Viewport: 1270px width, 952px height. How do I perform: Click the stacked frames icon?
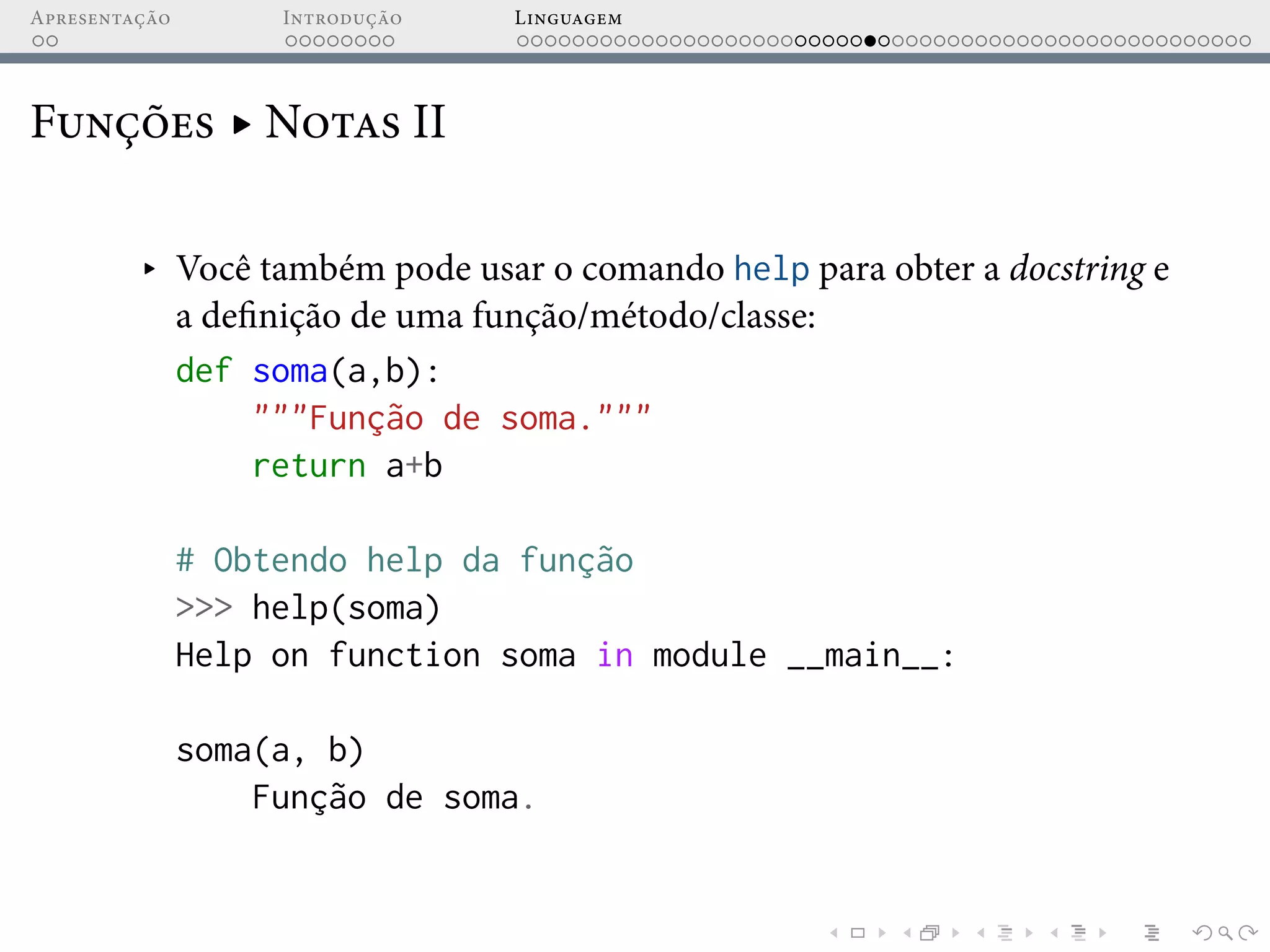(930, 933)
